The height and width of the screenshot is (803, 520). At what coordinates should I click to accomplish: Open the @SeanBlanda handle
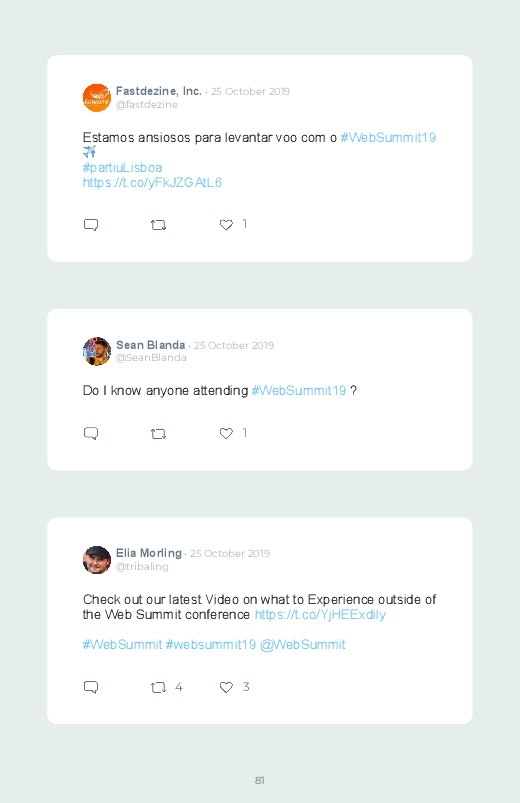[x=151, y=358]
